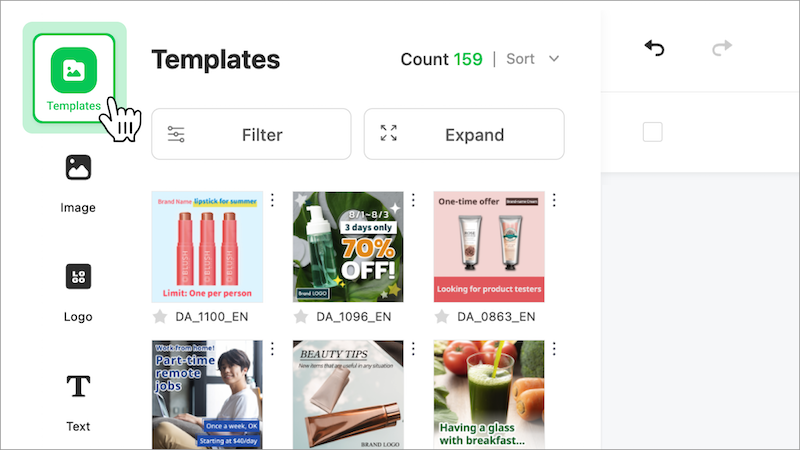Screen dimensions: 800x450
Task: Select the lipstick for summer template thumbnail
Action: pyautogui.click(x=207, y=247)
